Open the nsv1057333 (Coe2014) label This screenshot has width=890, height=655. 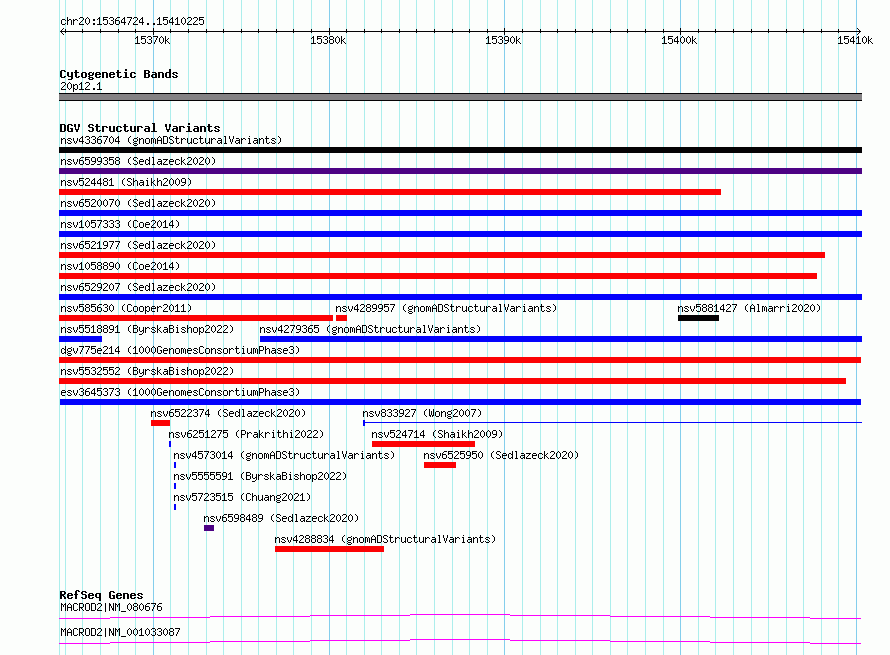coord(120,224)
